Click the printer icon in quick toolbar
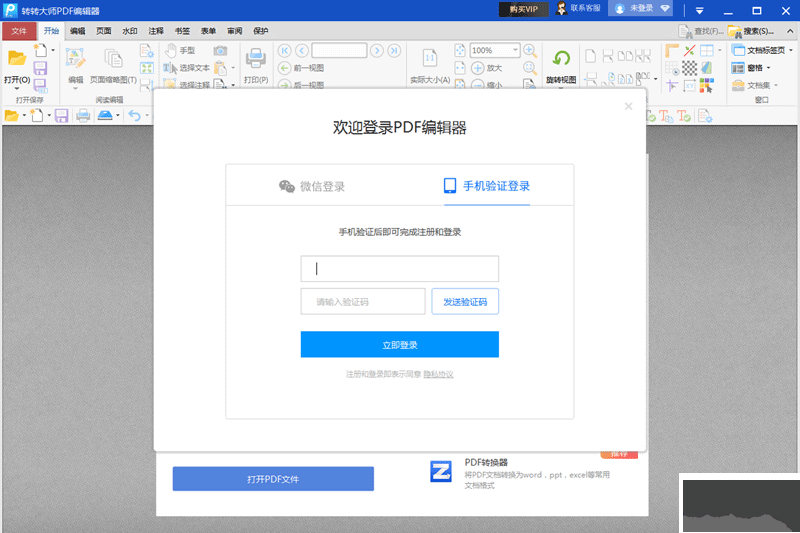Image resolution: width=800 pixels, height=533 pixels. coord(83,116)
